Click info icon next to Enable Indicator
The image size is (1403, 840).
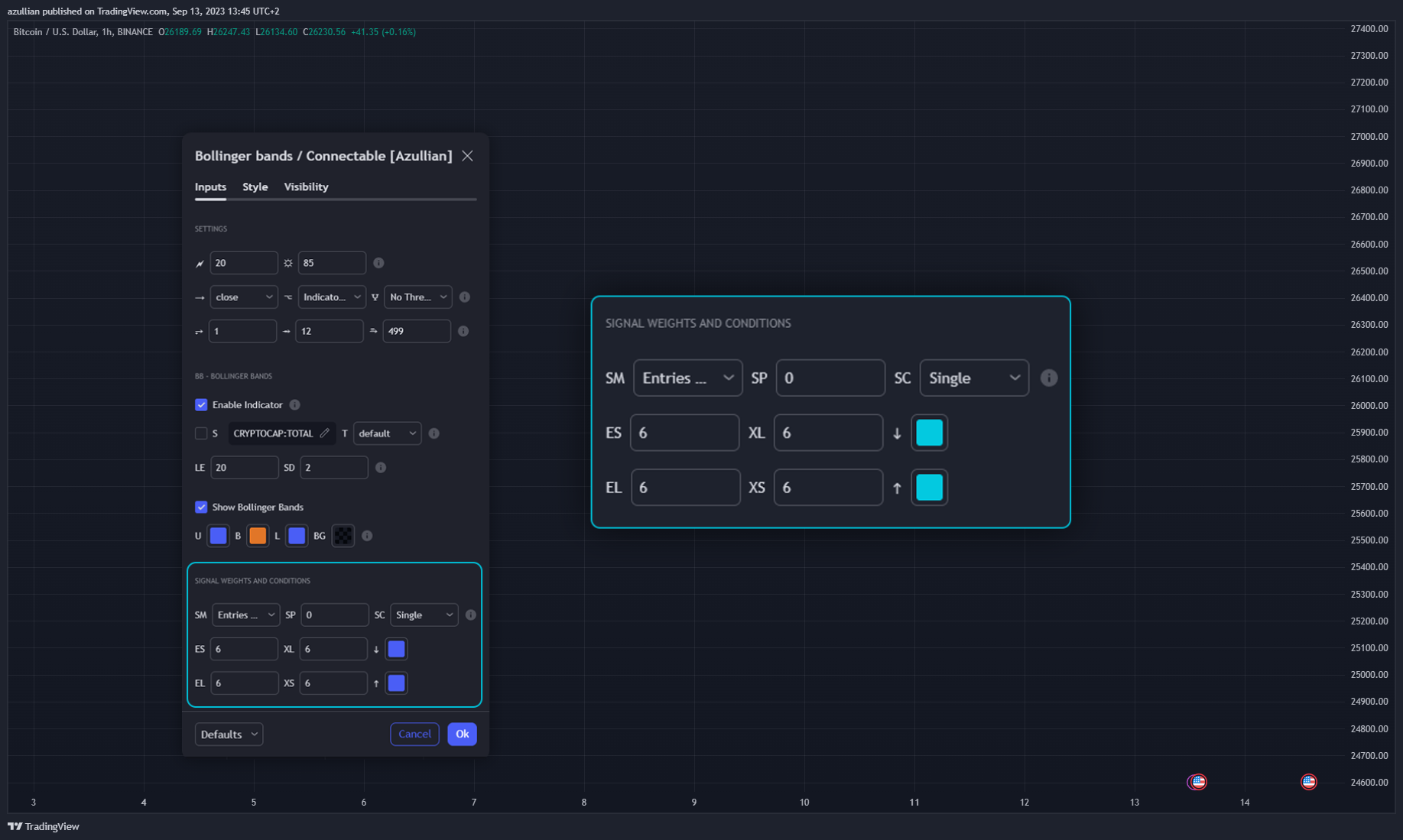pyautogui.click(x=294, y=404)
